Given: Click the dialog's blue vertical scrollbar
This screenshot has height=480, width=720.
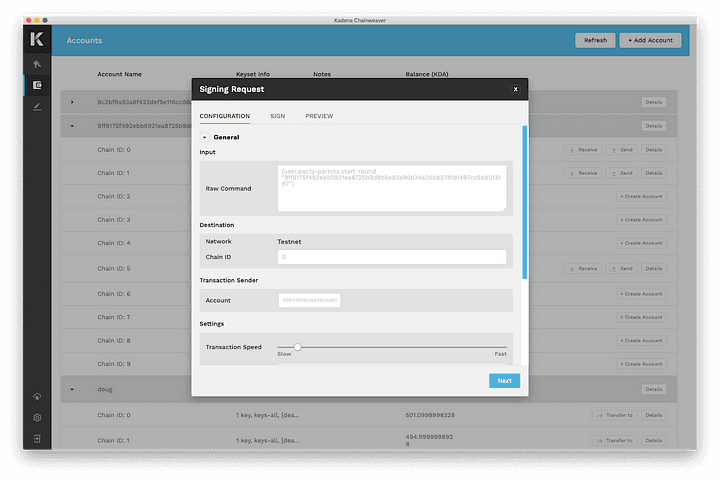Looking at the screenshot, I should pos(524,202).
